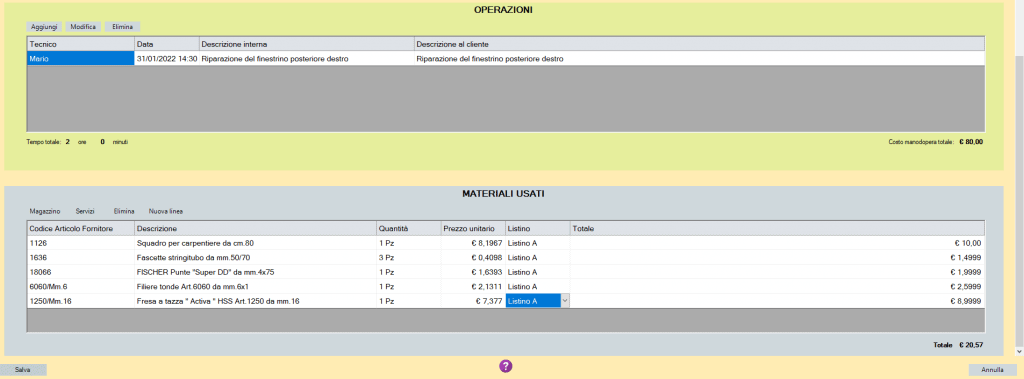Select unit price € 0,4098

coord(473,257)
